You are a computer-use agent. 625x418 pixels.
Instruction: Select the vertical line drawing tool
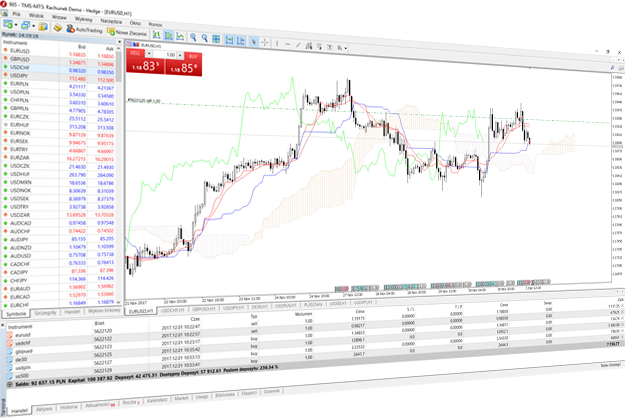(277, 43)
